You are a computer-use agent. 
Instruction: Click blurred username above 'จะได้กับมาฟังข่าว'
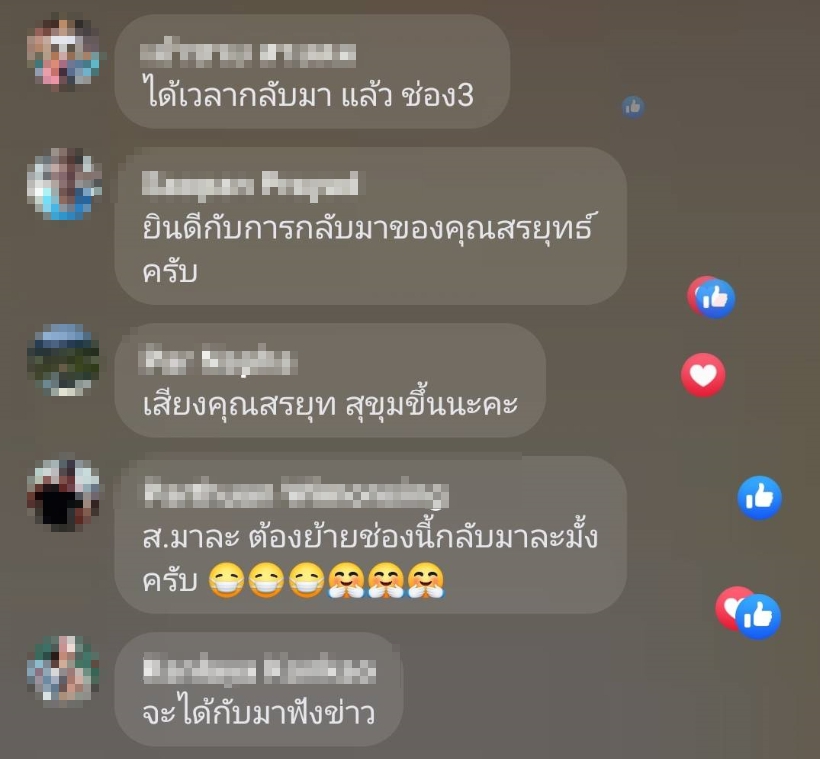tap(259, 670)
